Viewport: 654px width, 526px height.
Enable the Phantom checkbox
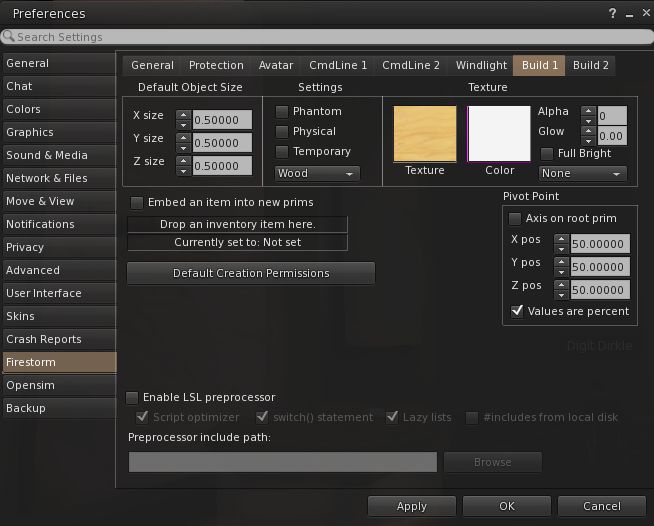click(x=282, y=111)
